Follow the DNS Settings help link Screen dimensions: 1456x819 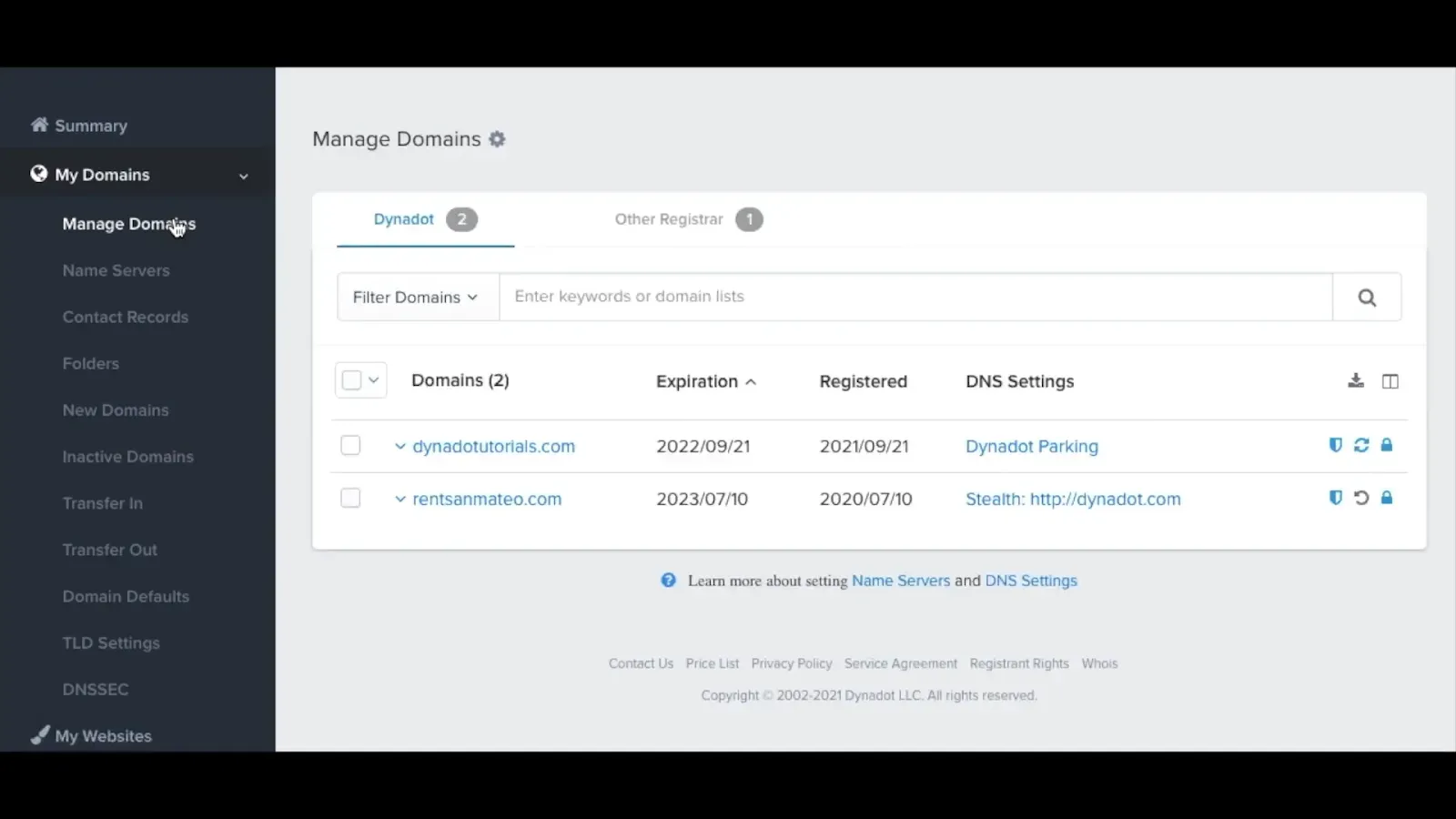tap(1031, 581)
